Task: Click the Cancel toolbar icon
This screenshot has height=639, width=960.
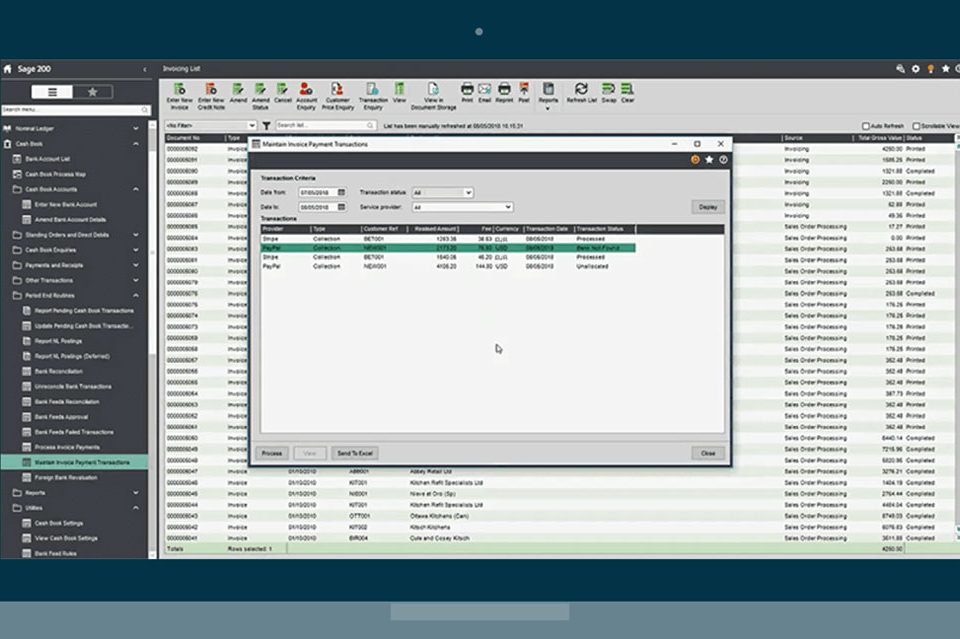Action: point(282,93)
